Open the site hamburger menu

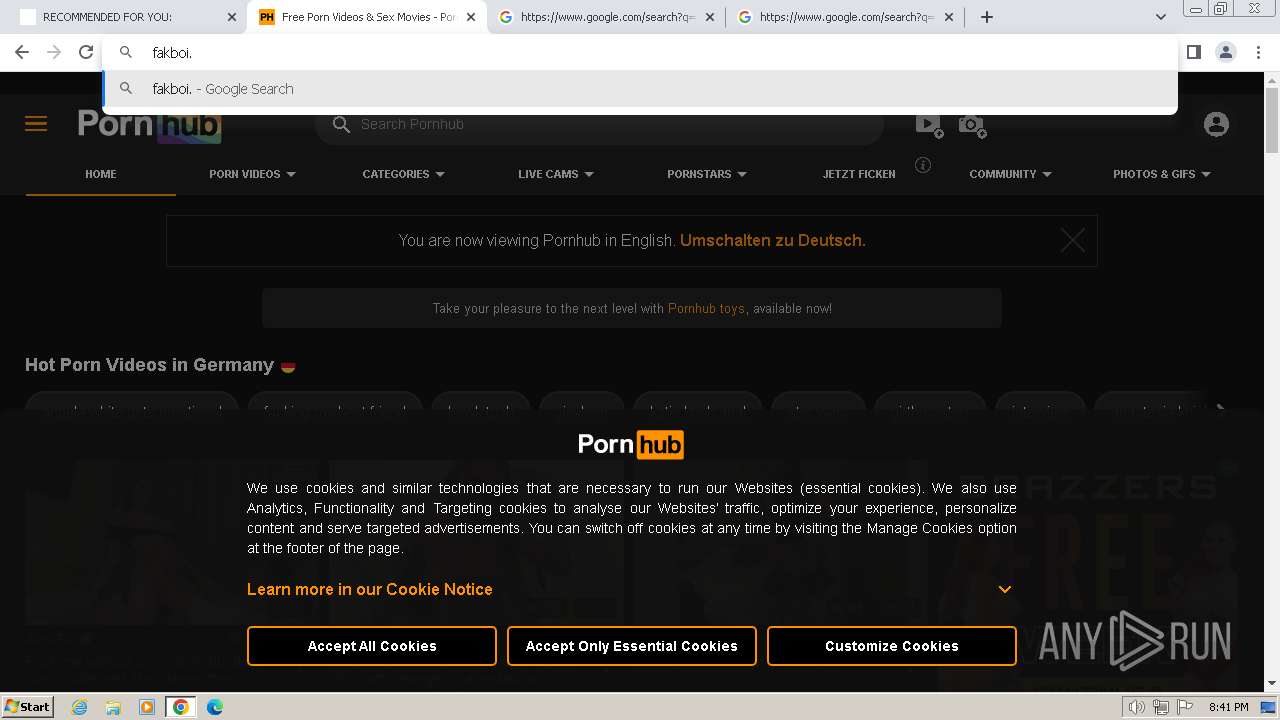click(x=36, y=124)
